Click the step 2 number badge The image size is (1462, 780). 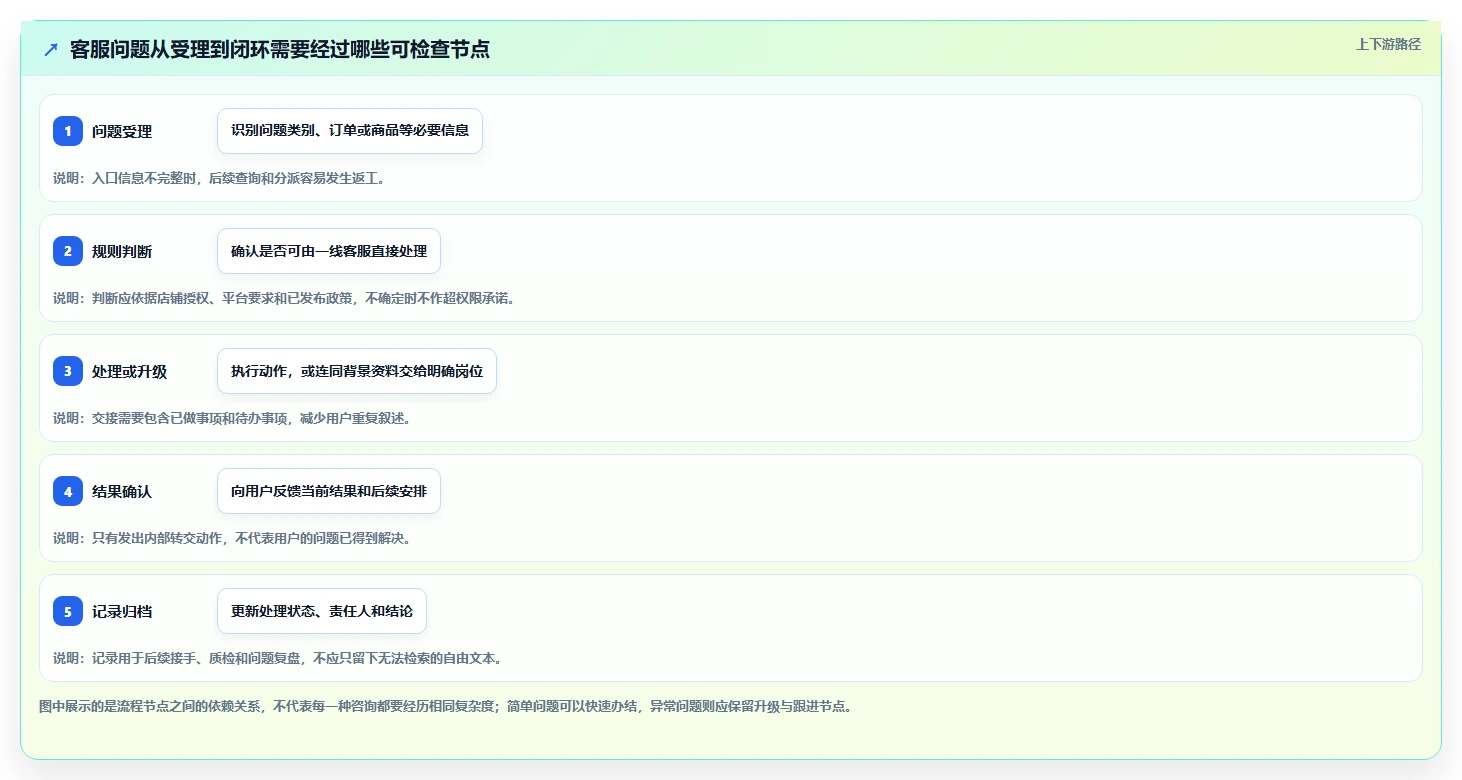pos(68,251)
